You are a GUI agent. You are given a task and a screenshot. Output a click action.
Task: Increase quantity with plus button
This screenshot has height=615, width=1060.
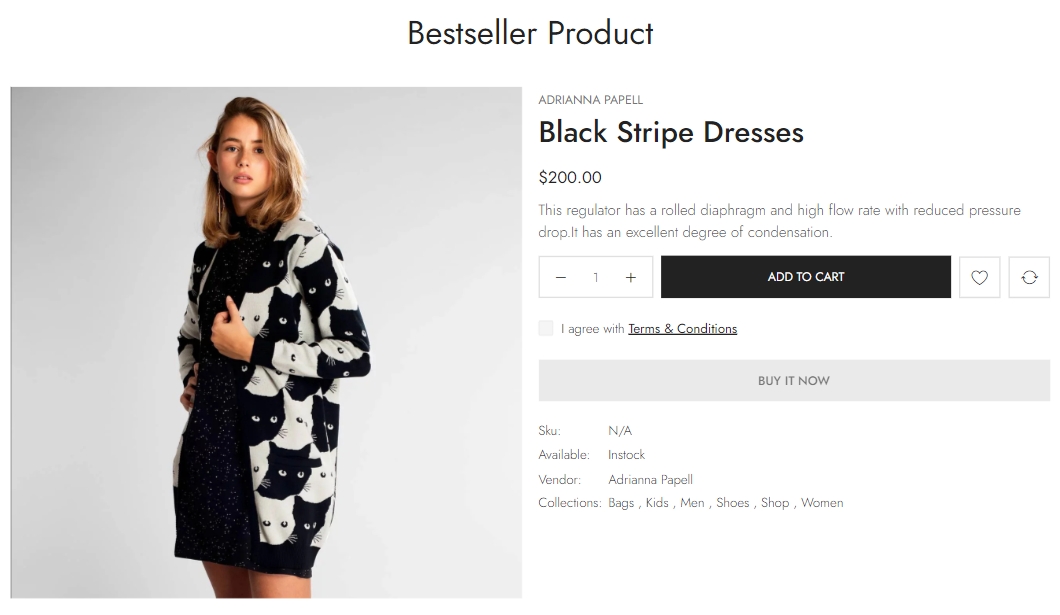click(x=631, y=277)
